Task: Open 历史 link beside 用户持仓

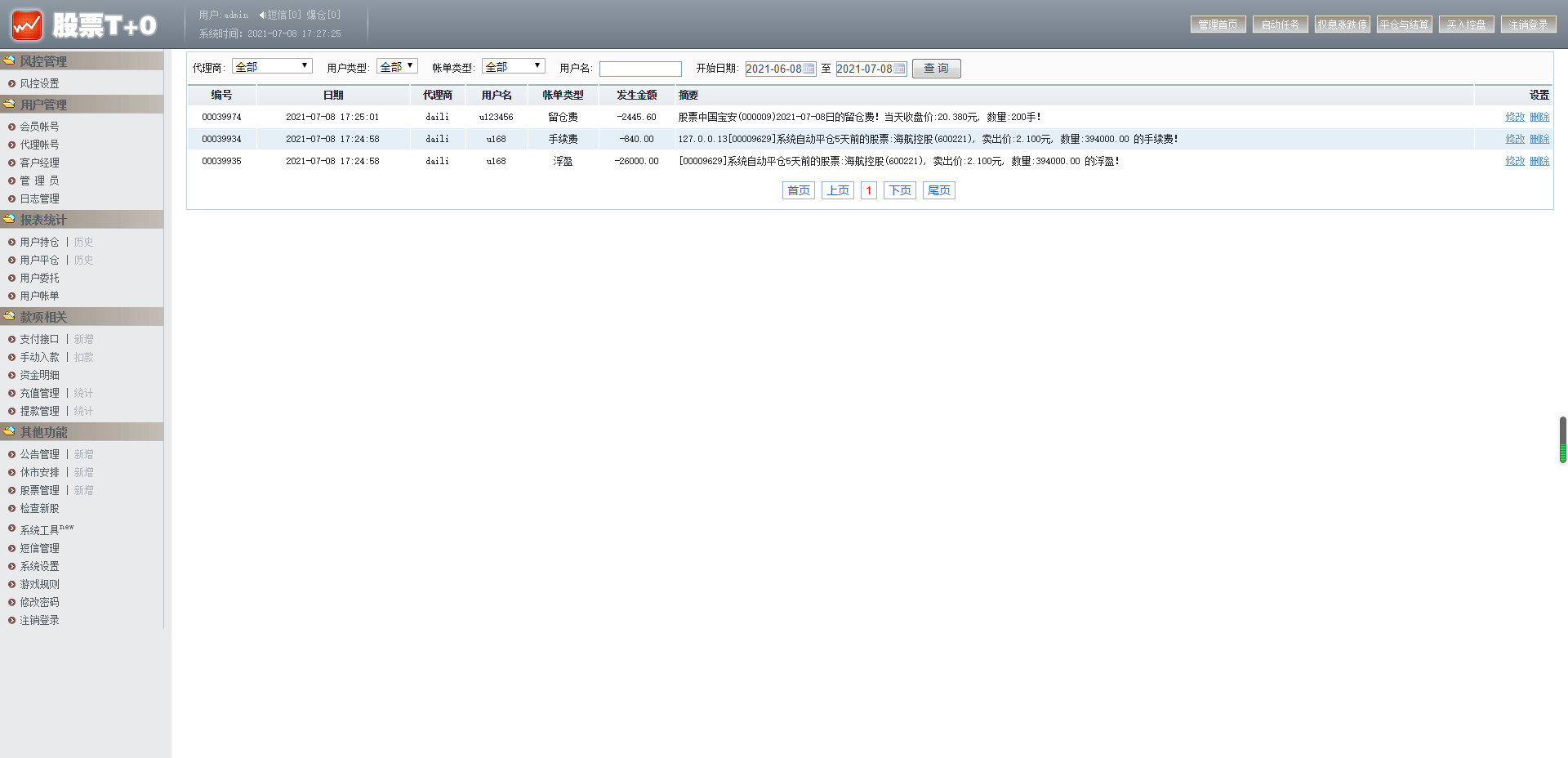Action: 83,242
